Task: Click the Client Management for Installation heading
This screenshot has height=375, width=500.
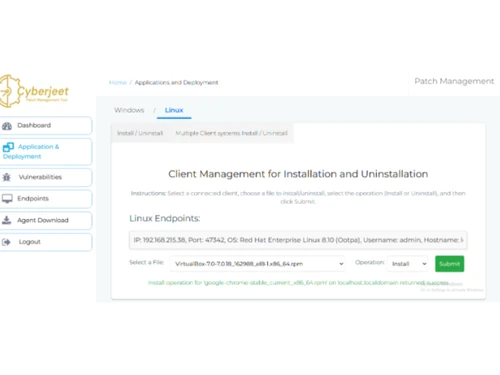Action: click(298, 174)
